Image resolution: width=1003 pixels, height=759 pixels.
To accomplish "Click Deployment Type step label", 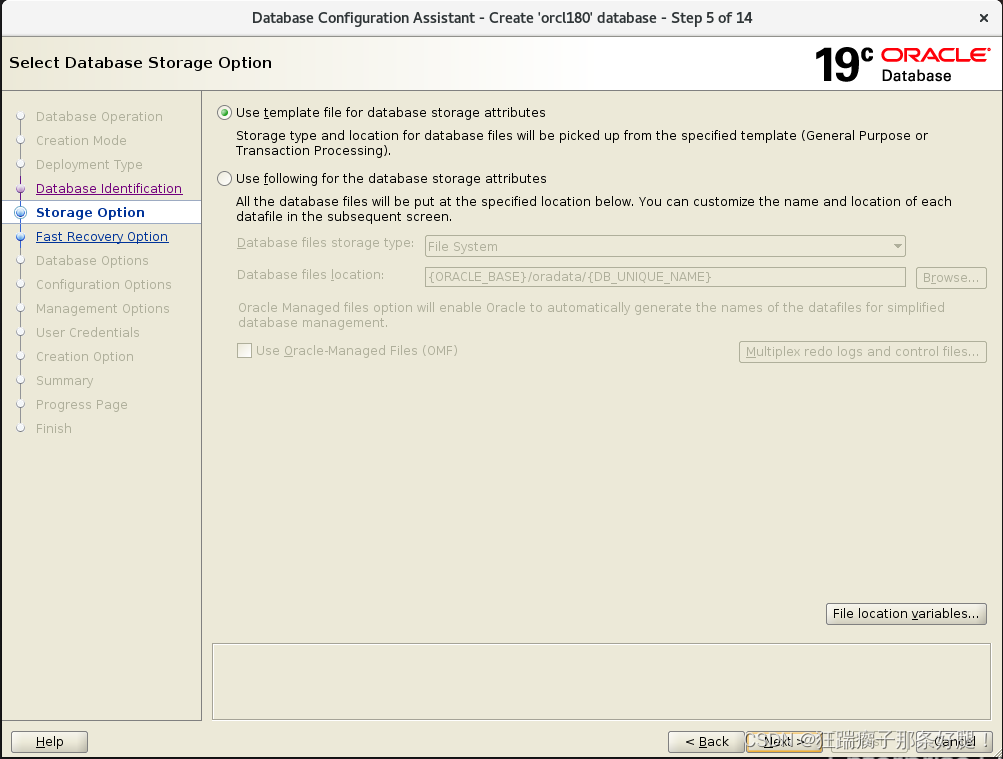I will coord(89,164).
